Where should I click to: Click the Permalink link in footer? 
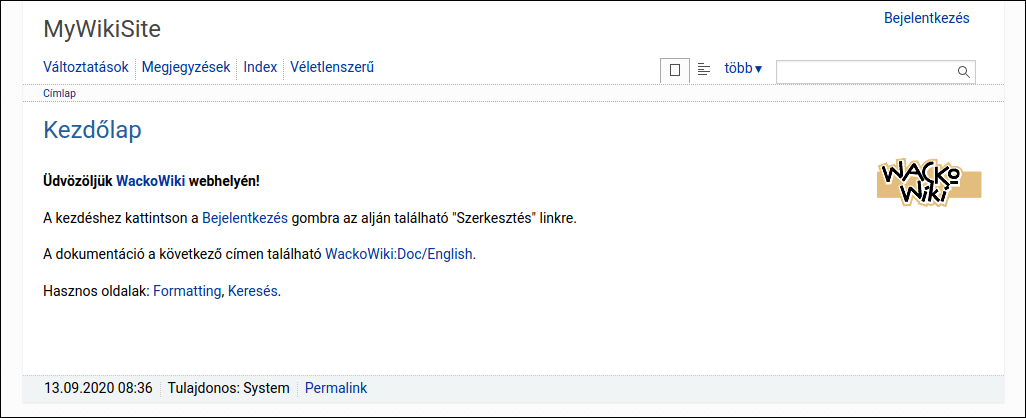click(336, 388)
